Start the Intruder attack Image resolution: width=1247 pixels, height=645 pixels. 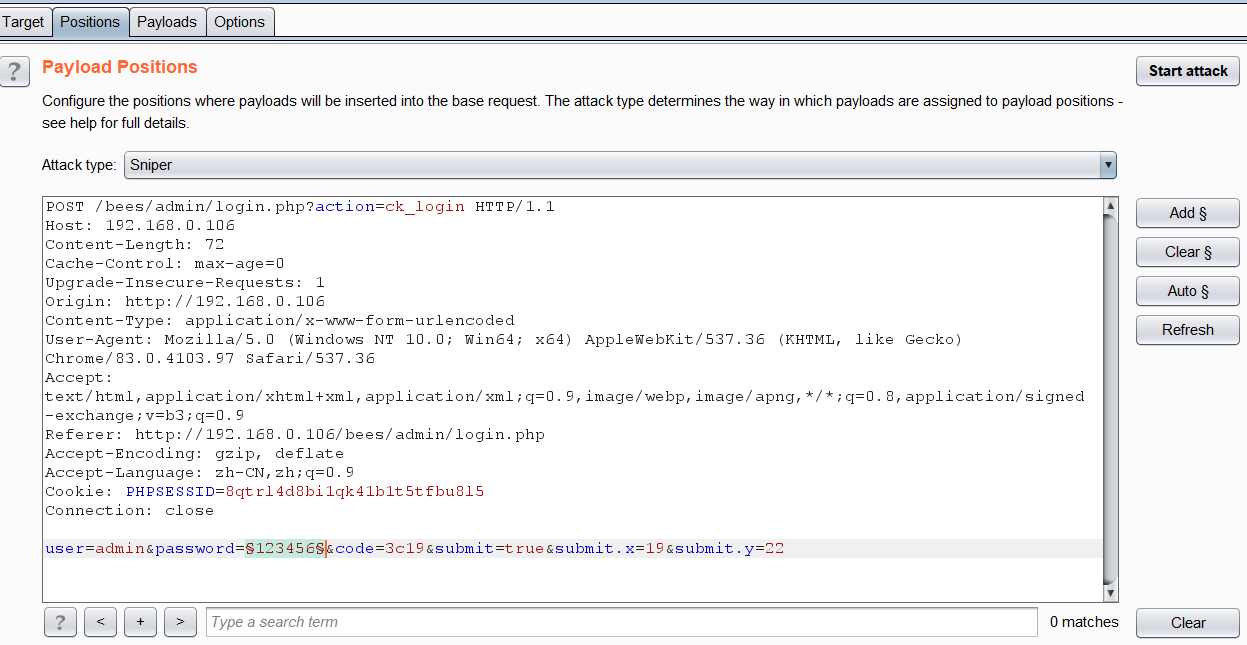1188,71
